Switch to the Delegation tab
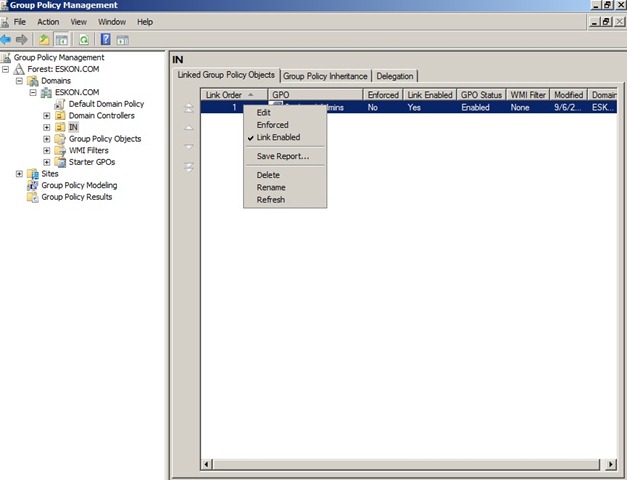The image size is (627, 480). [395, 76]
